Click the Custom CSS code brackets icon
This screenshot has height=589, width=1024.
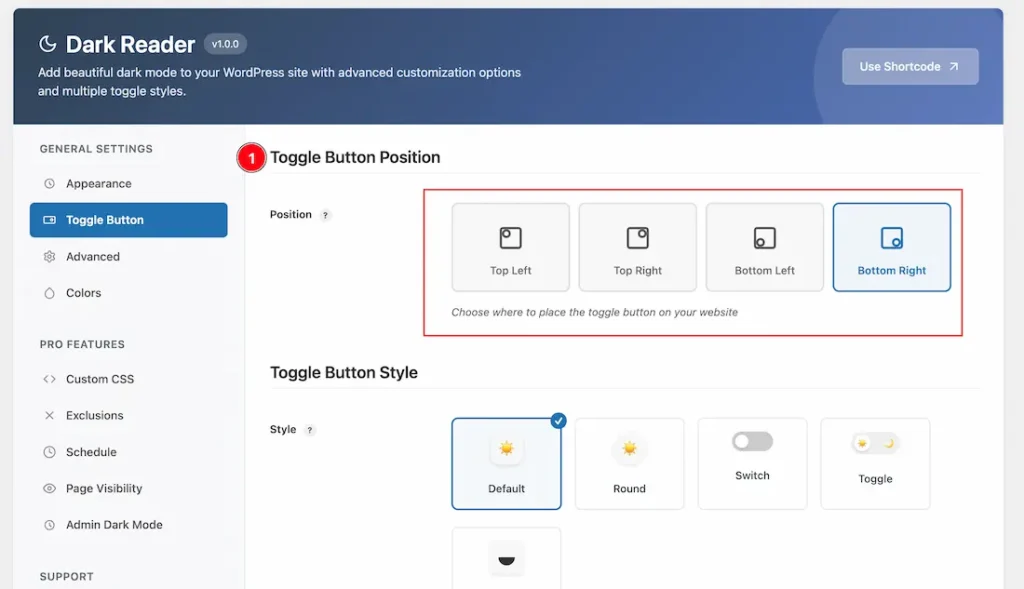click(50, 379)
